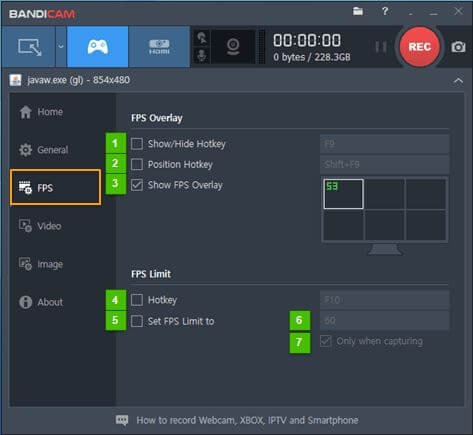Viewport: 473px width, 435px height.
Task: Open the webcam, XBOX, IPTV recording link
Action: [247, 420]
